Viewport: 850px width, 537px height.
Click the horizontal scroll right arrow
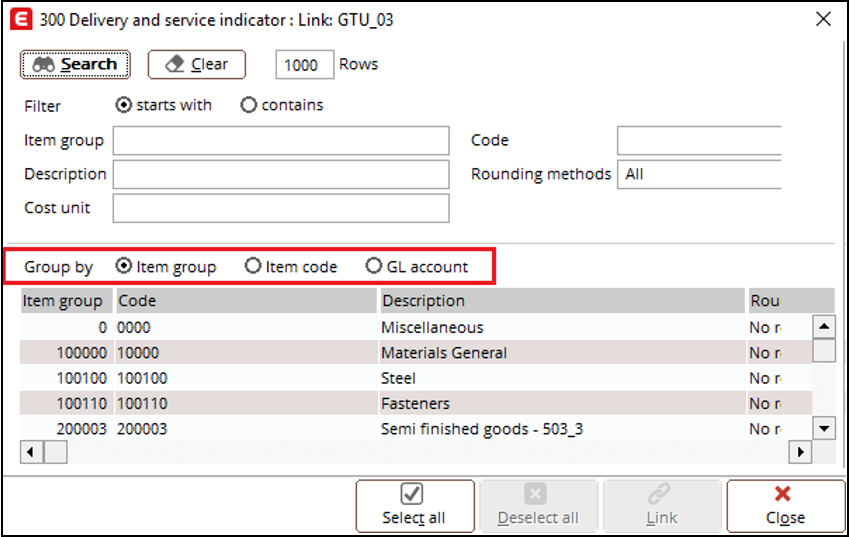click(801, 452)
